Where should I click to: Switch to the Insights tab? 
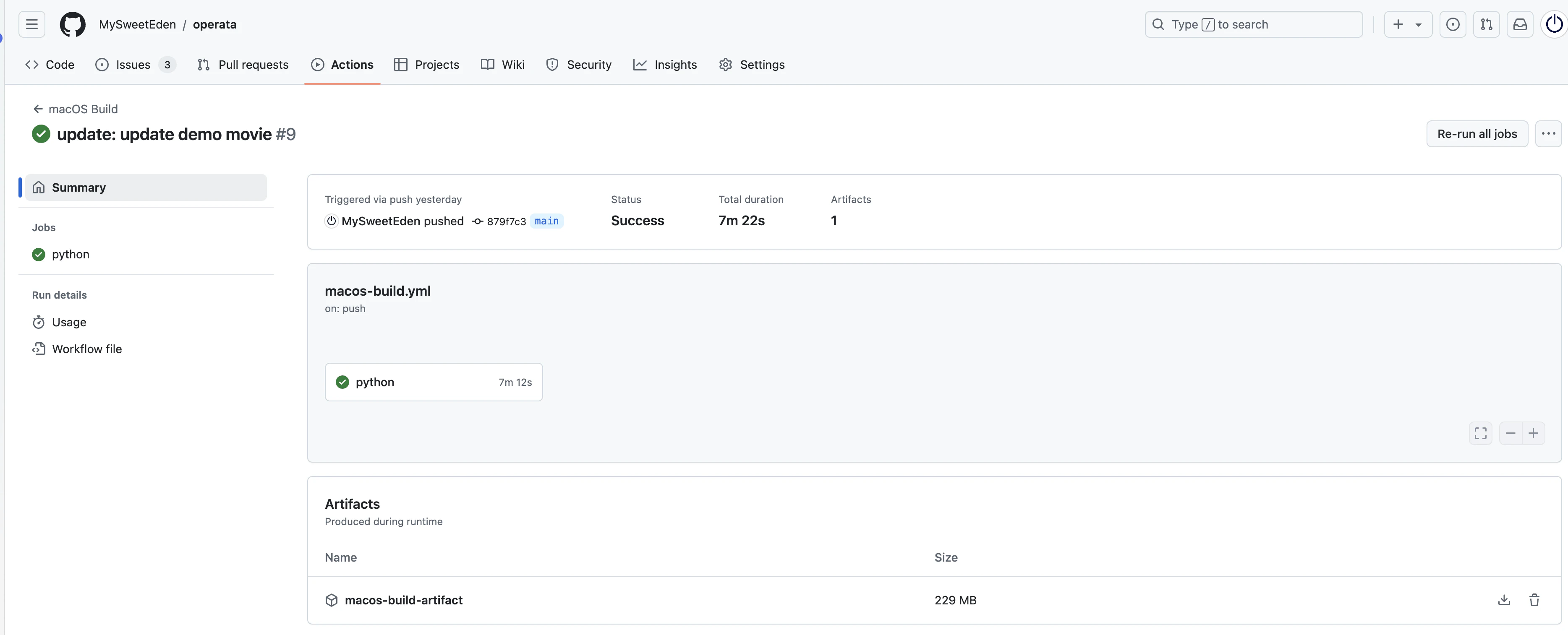point(665,65)
